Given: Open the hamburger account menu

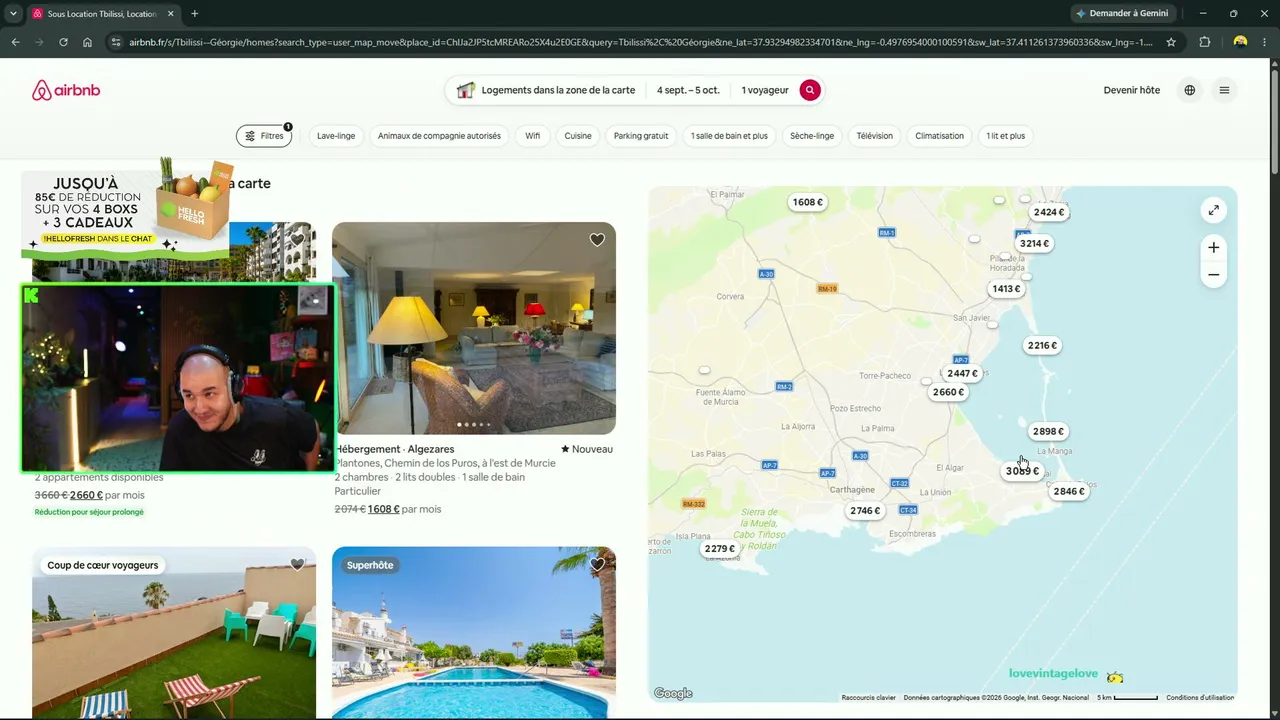Looking at the screenshot, I should [x=1224, y=90].
